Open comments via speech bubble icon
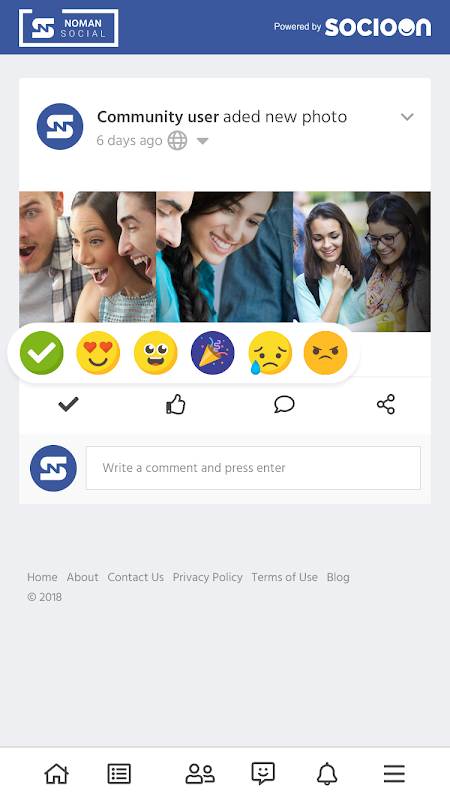 [x=284, y=405]
